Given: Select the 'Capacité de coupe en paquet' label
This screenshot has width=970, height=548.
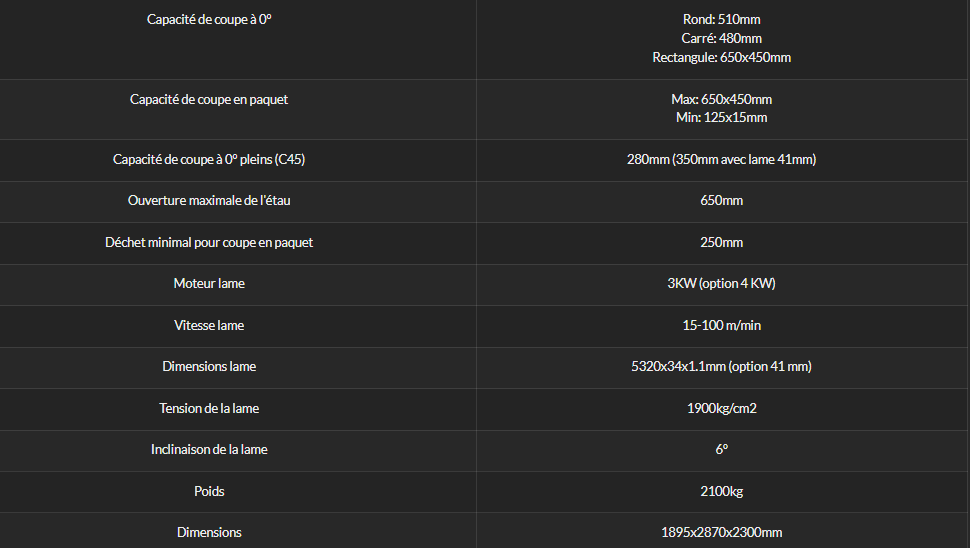Looking at the screenshot, I should point(209,99).
